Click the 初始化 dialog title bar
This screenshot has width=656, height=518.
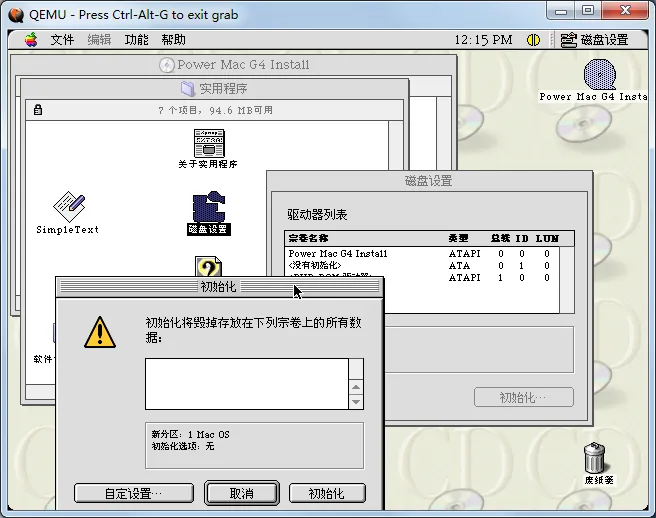(219, 287)
